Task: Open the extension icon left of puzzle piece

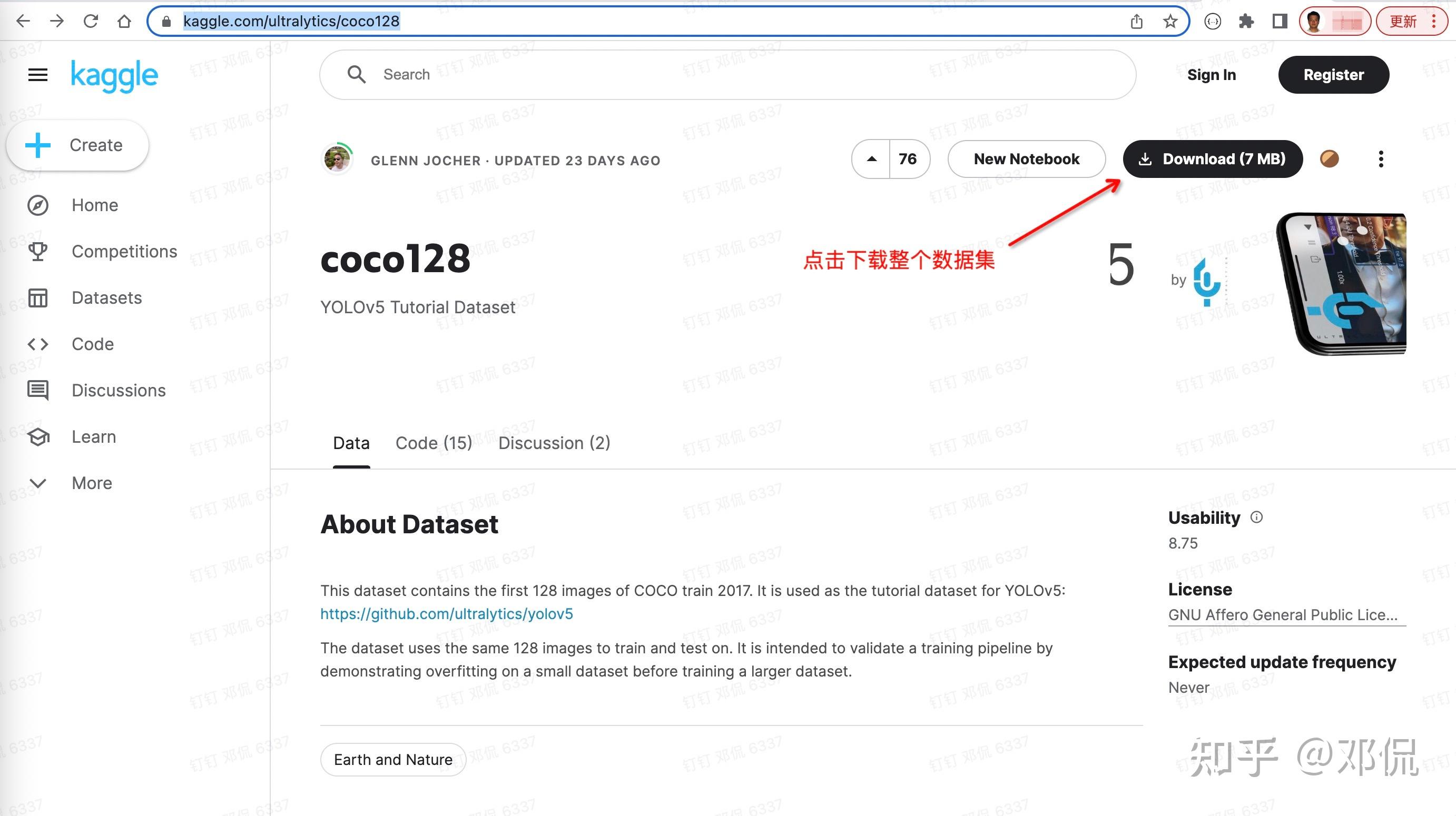Action: 1213,22
